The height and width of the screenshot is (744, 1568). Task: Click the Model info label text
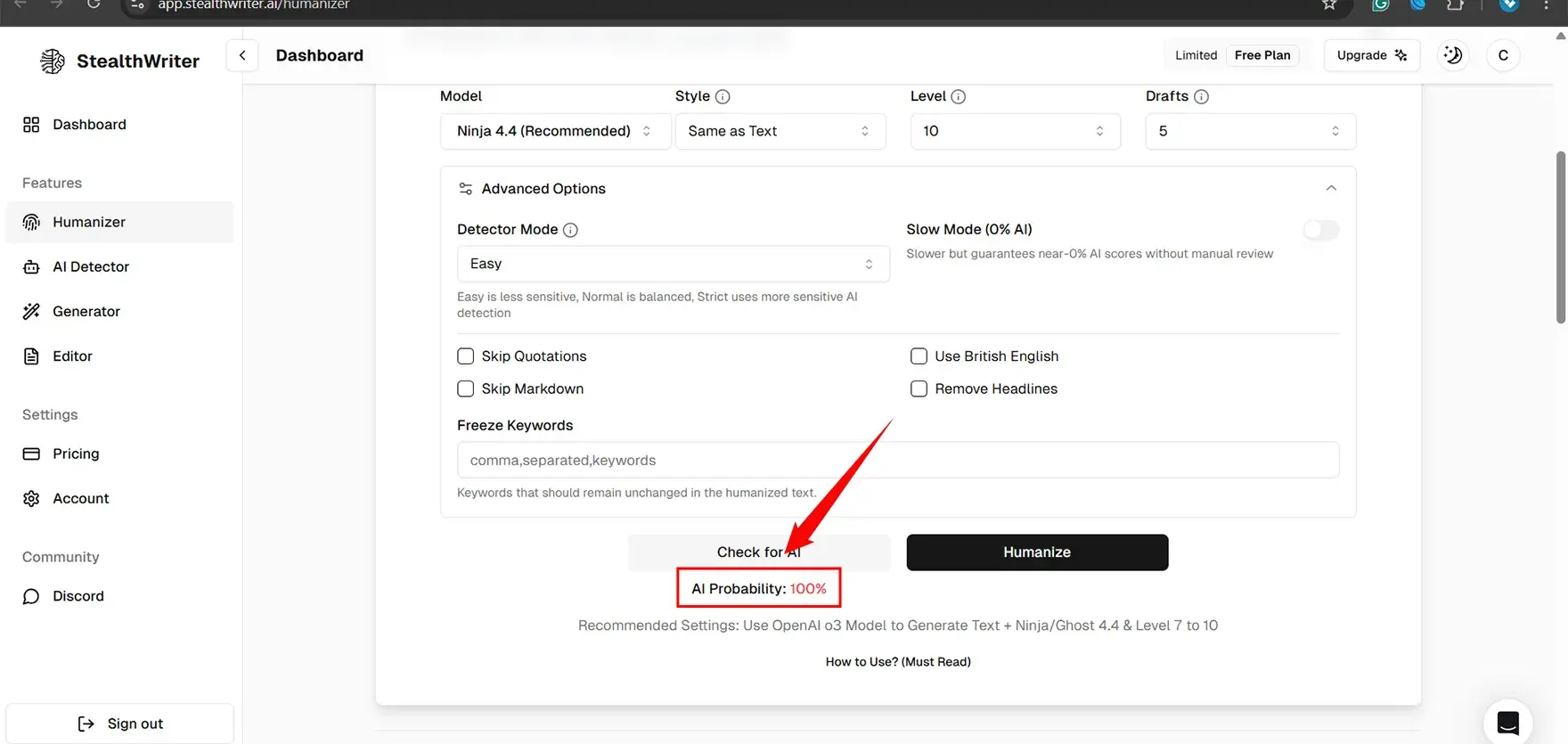pos(461,96)
